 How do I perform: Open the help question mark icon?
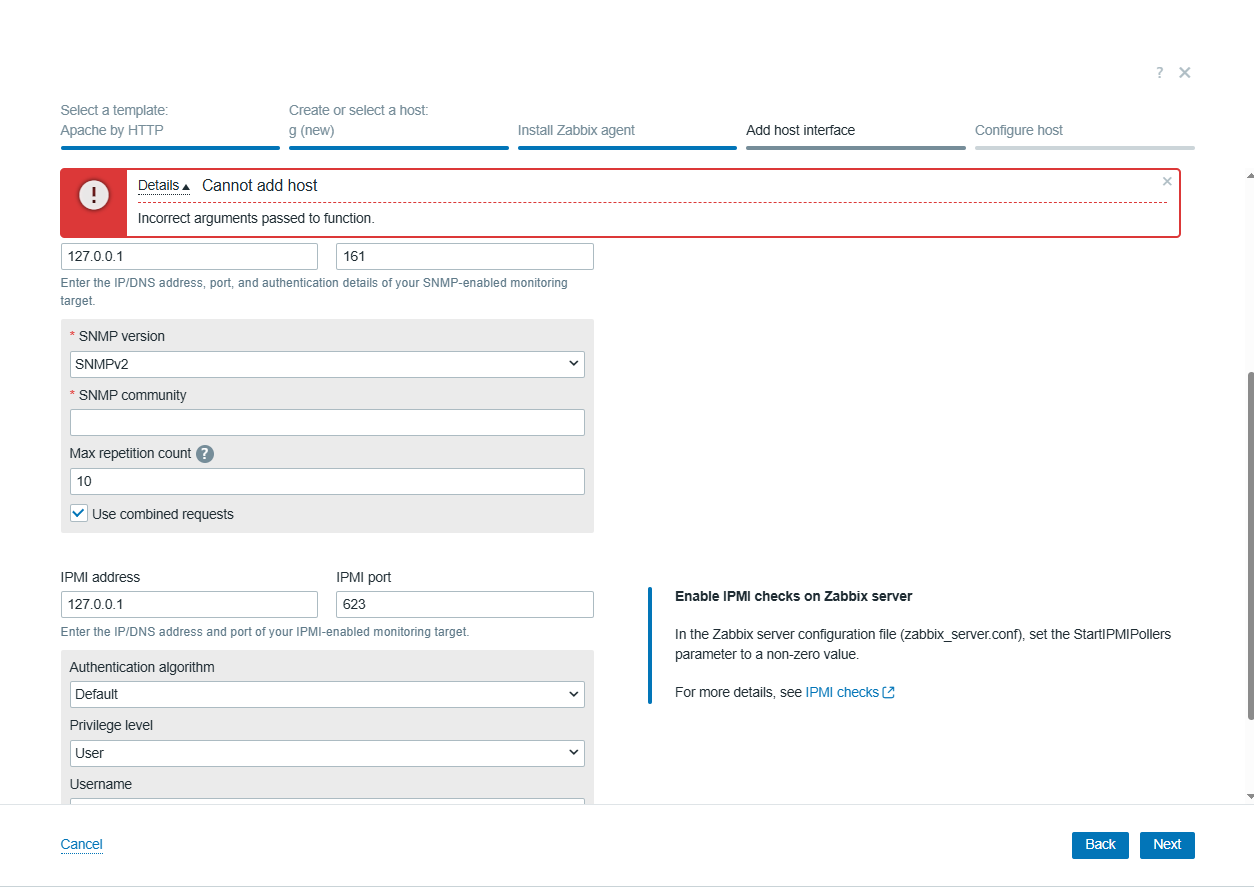(x=1159, y=73)
